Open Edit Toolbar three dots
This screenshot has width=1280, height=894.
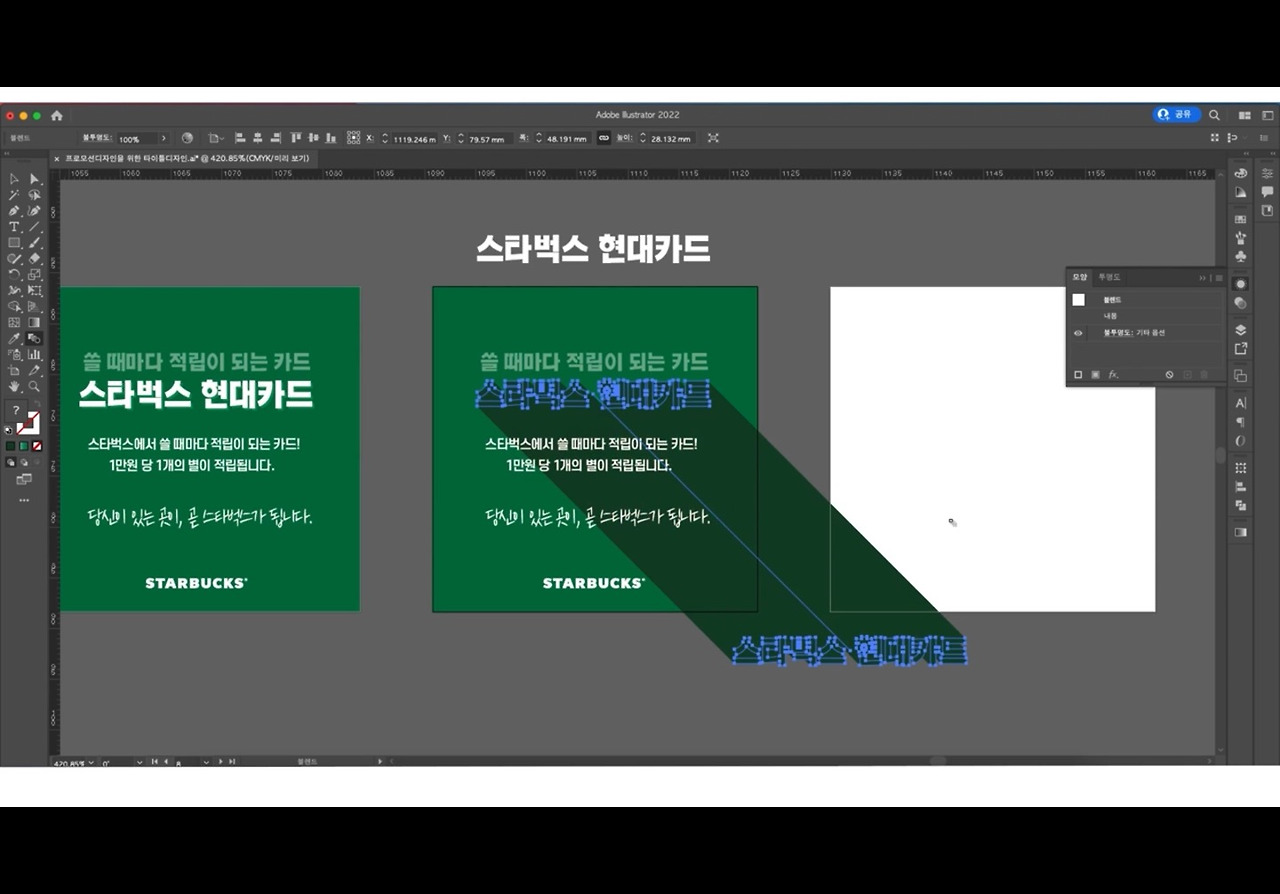24,500
